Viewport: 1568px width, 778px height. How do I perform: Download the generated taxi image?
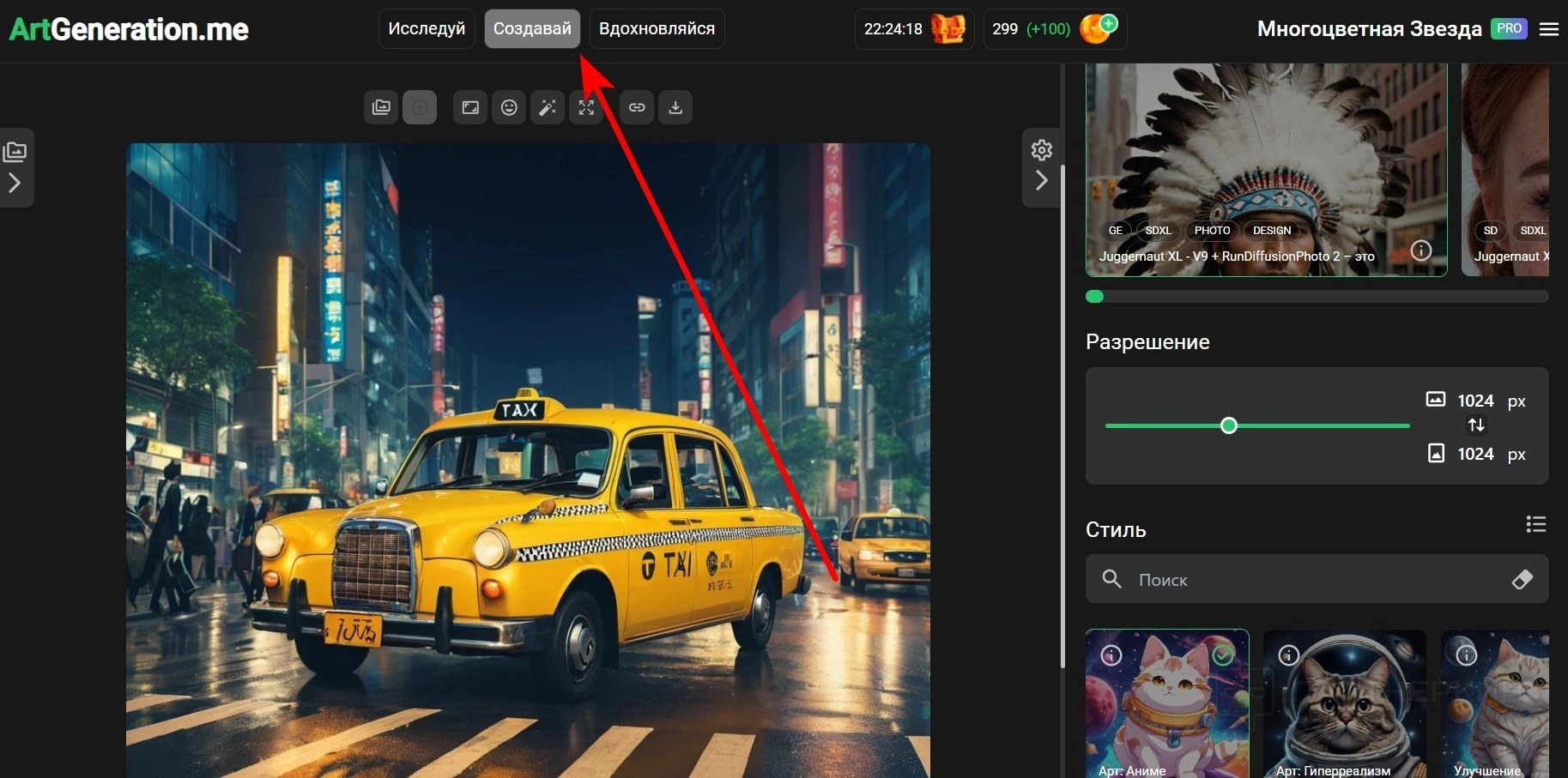(x=675, y=107)
